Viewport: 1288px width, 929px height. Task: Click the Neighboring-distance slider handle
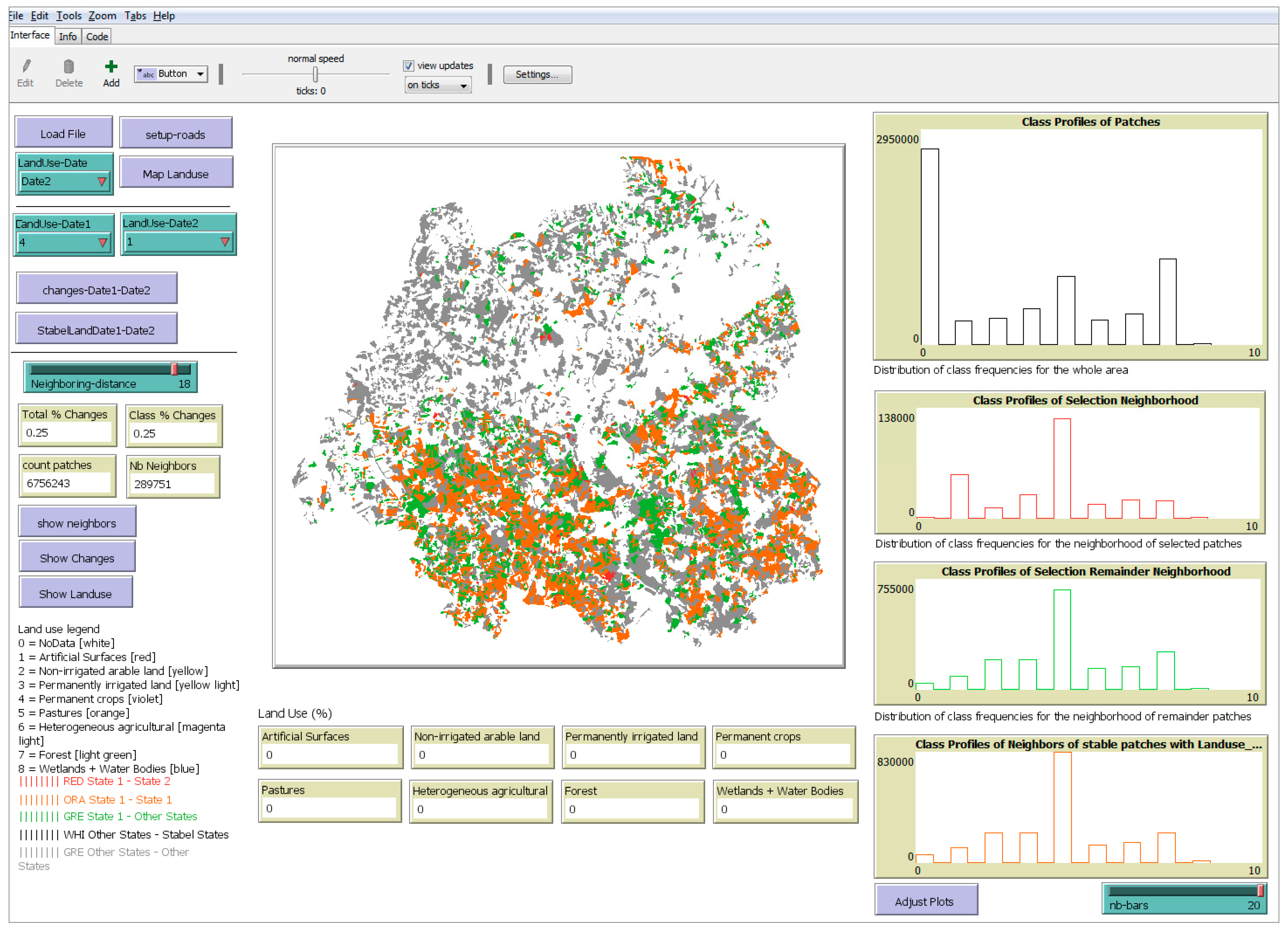(x=174, y=370)
